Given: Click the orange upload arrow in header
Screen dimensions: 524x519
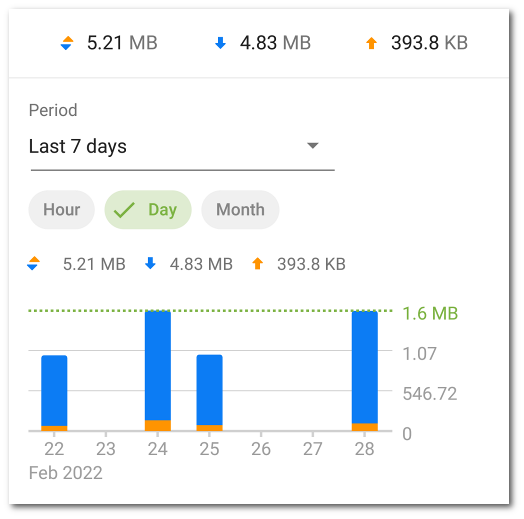Looking at the screenshot, I should tap(371, 43).
